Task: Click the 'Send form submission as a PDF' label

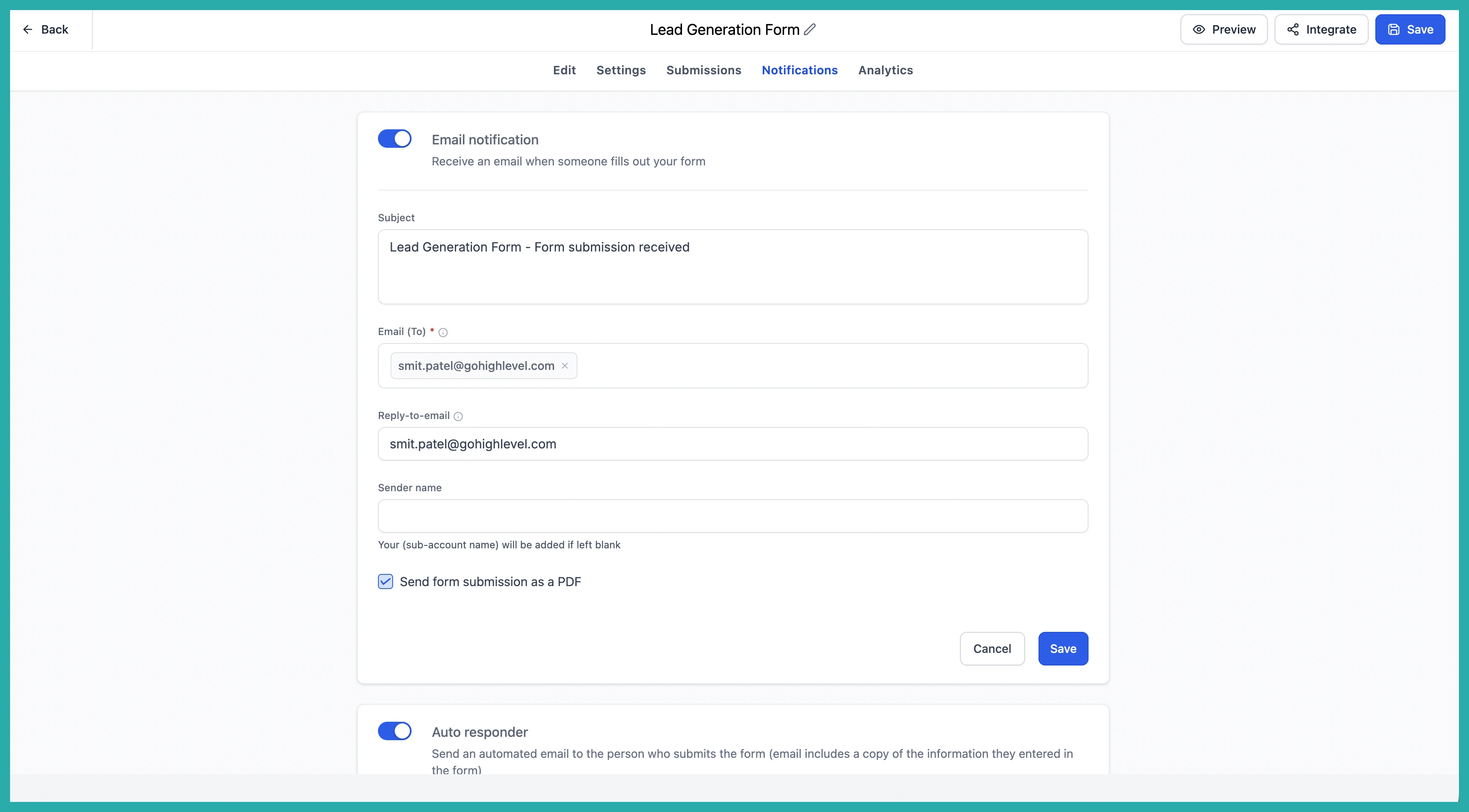Action: (x=490, y=581)
